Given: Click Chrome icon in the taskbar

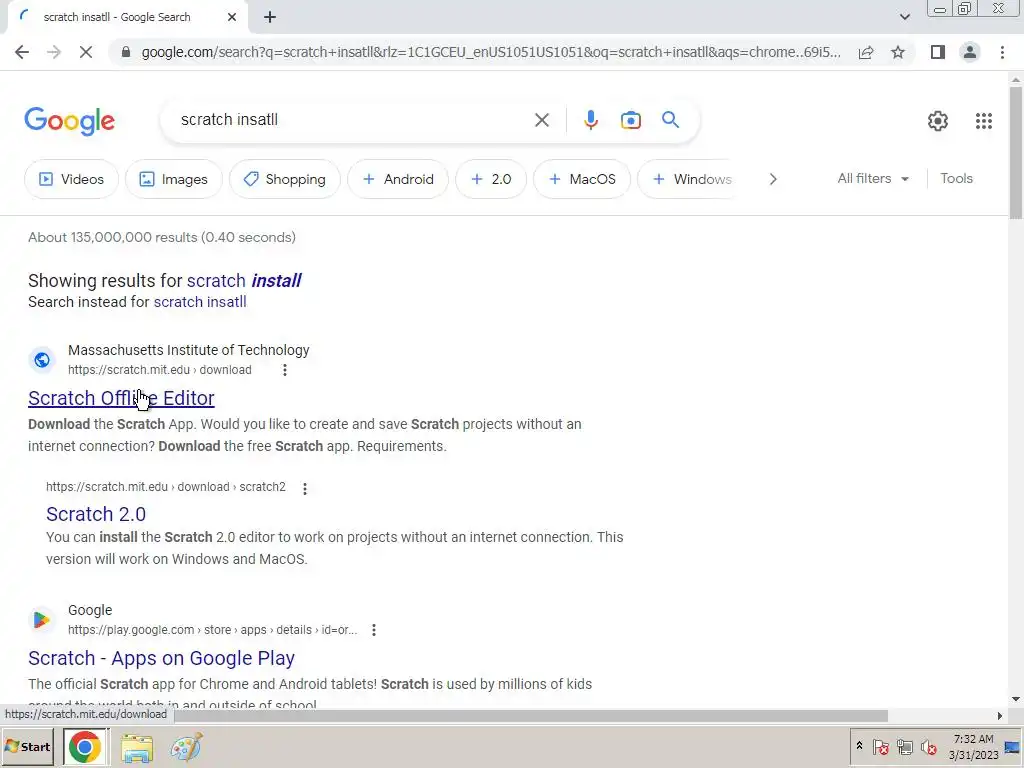Looking at the screenshot, I should pyautogui.click(x=85, y=747).
